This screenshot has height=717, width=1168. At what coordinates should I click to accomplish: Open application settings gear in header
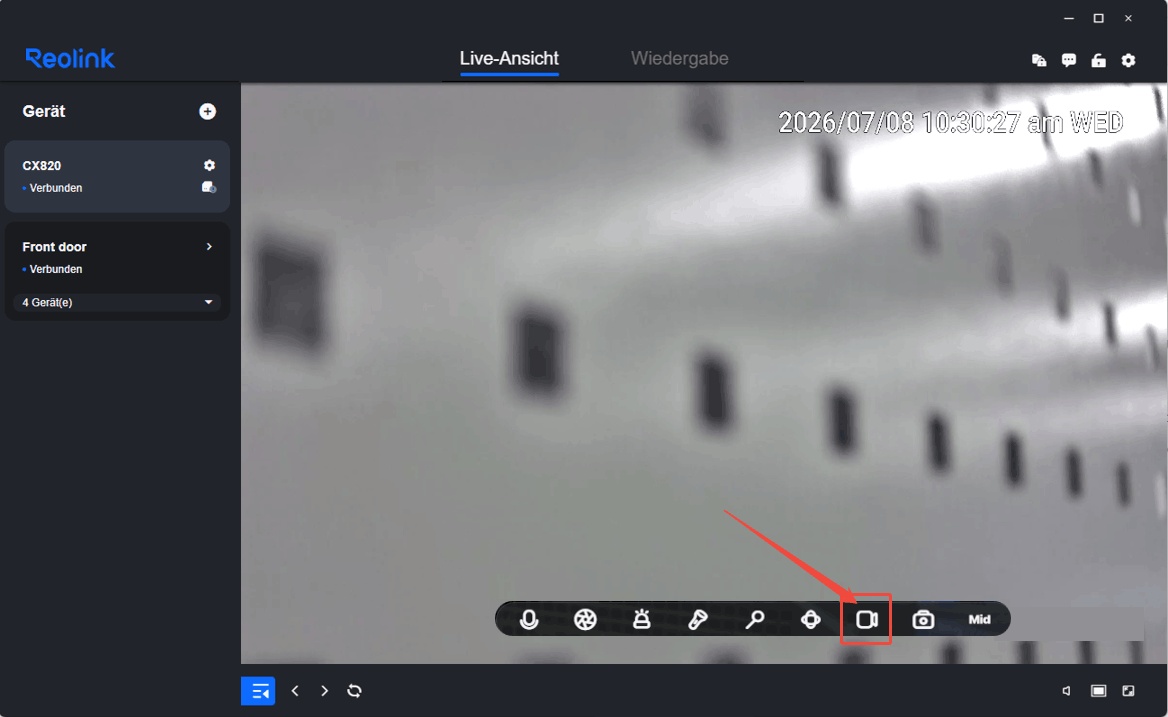click(x=1129, y=60)
